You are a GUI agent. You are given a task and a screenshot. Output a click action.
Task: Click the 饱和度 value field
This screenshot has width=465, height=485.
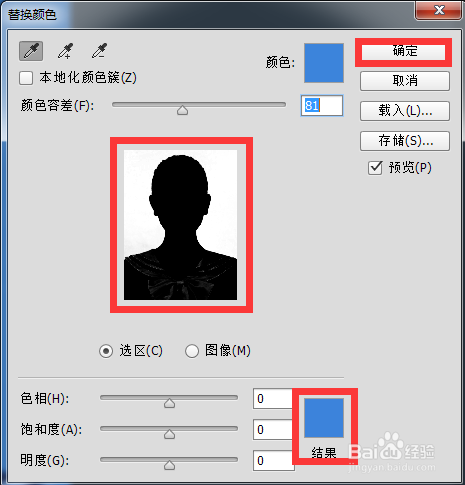click(x=273, y=429)
